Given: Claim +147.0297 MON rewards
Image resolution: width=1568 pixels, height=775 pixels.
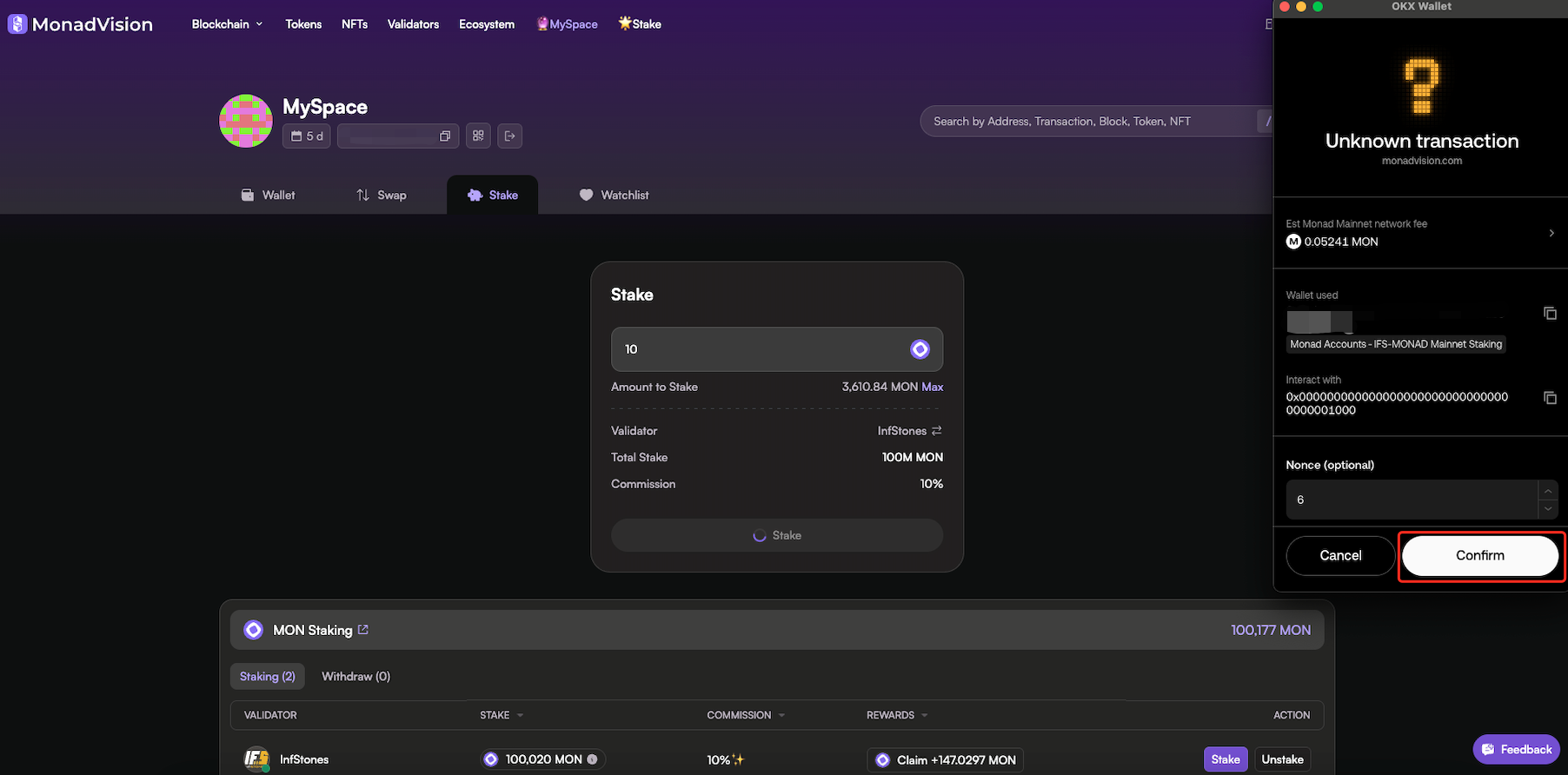Looking at the screenshot, I should pos(945,759).
